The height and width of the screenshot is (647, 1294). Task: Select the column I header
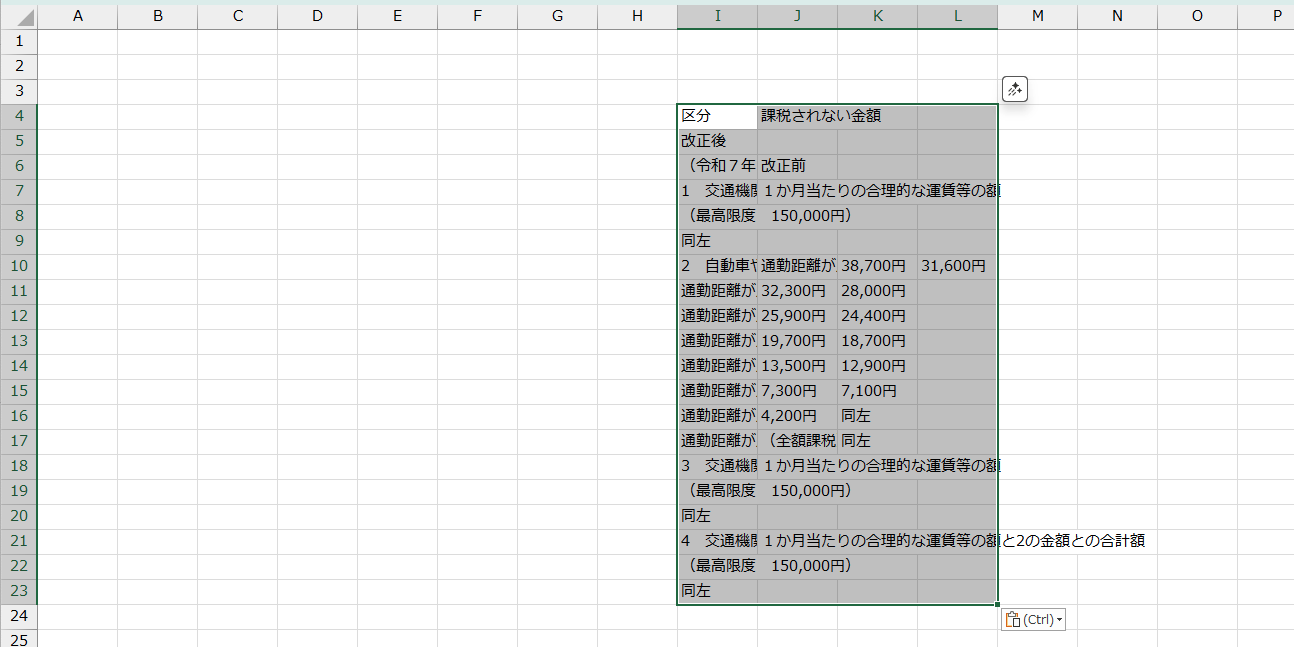pyautogui.click(x=717, y=17)
